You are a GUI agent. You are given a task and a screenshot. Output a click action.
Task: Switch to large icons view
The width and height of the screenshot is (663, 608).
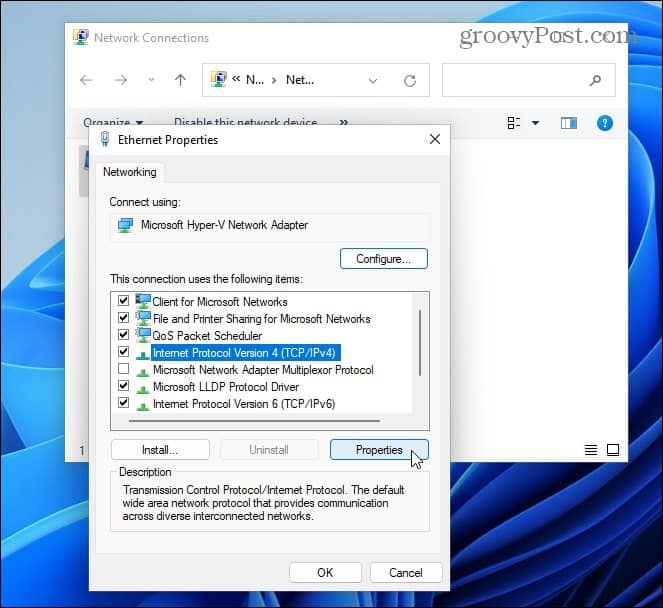[613, 449]
